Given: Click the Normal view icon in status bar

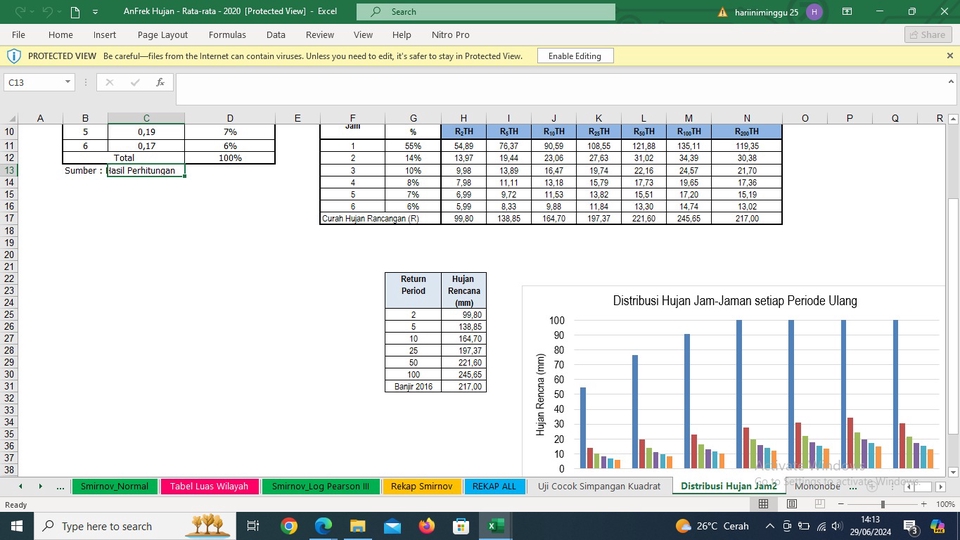Looking at the screenshot, I should [764, 504].
